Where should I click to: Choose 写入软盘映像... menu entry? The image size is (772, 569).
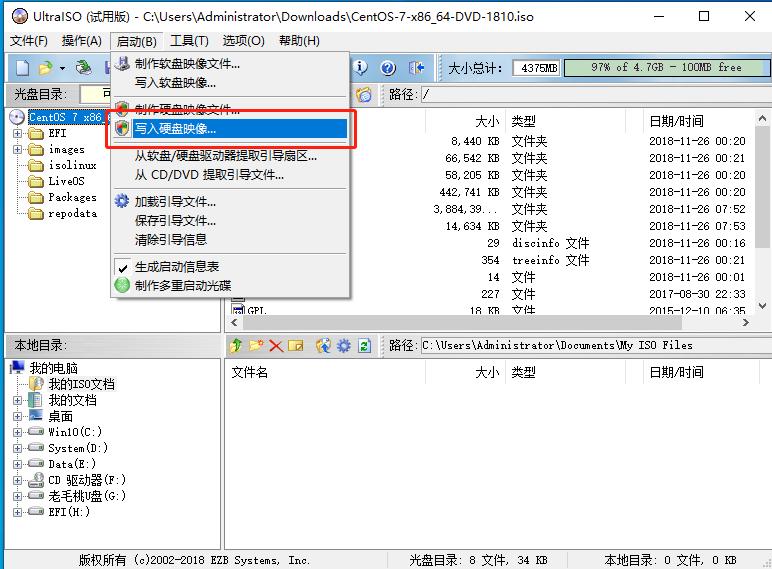click(230, 83)
